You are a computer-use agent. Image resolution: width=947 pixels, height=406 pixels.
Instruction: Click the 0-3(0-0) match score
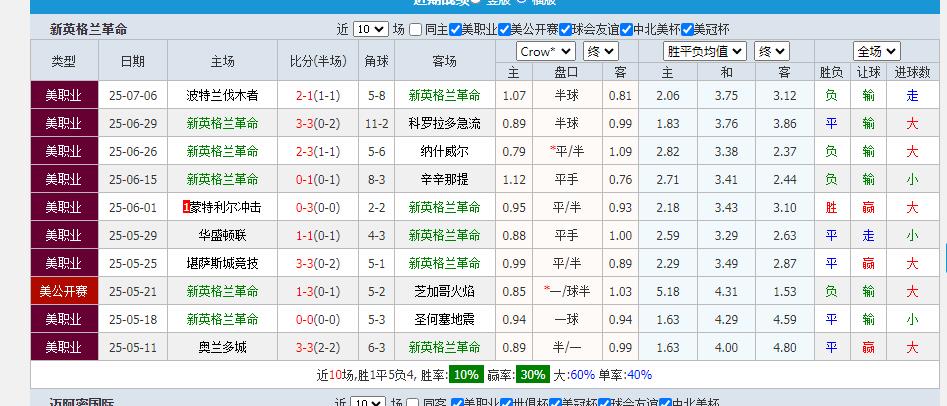pyautogui.click(x=317, y=208)
